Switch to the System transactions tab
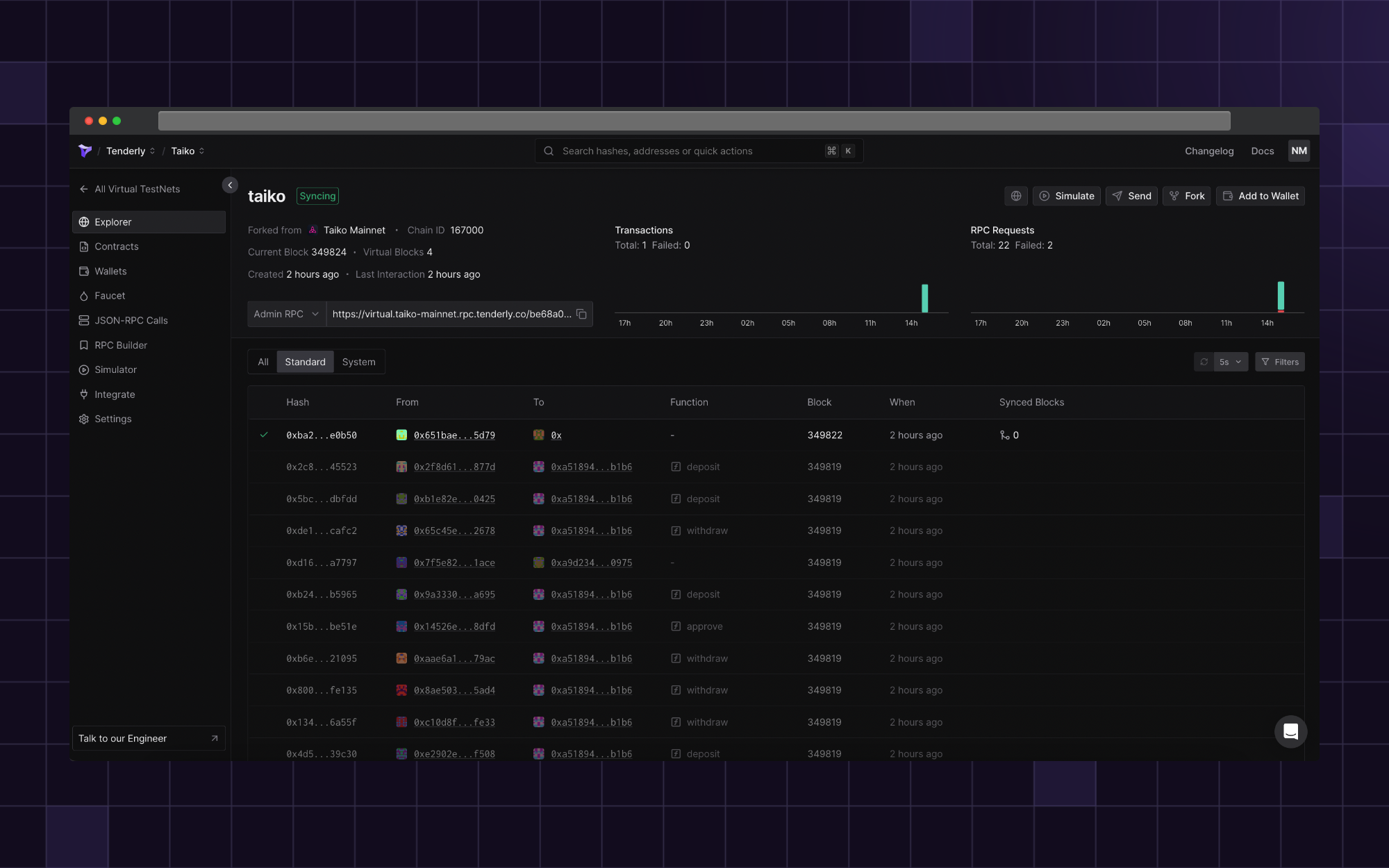The image size is (1389, 868). tap(358, 362)
